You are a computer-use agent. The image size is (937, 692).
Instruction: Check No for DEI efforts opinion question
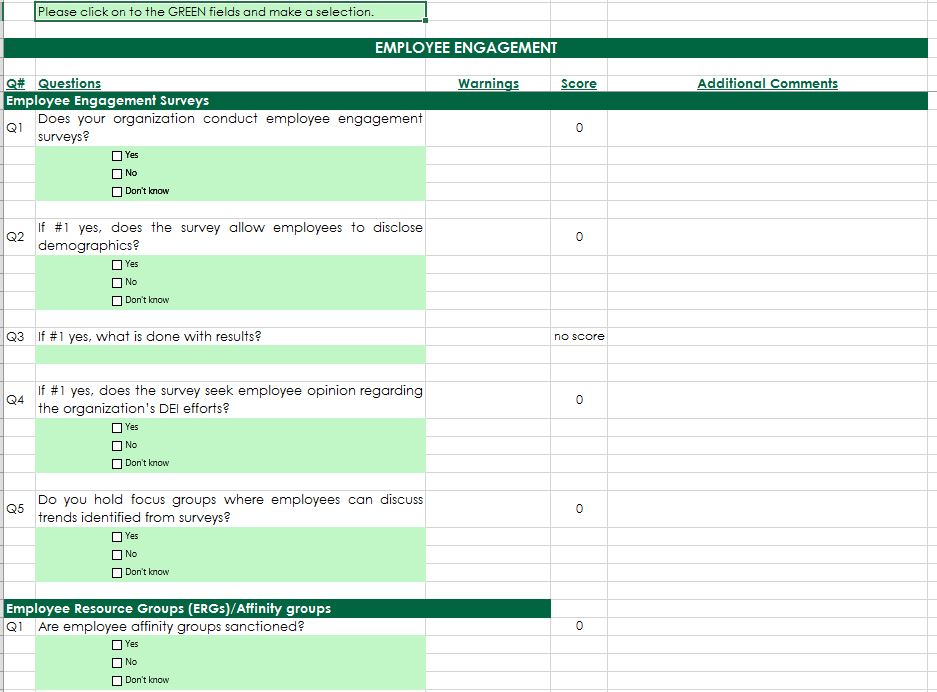tap(117, 446)
